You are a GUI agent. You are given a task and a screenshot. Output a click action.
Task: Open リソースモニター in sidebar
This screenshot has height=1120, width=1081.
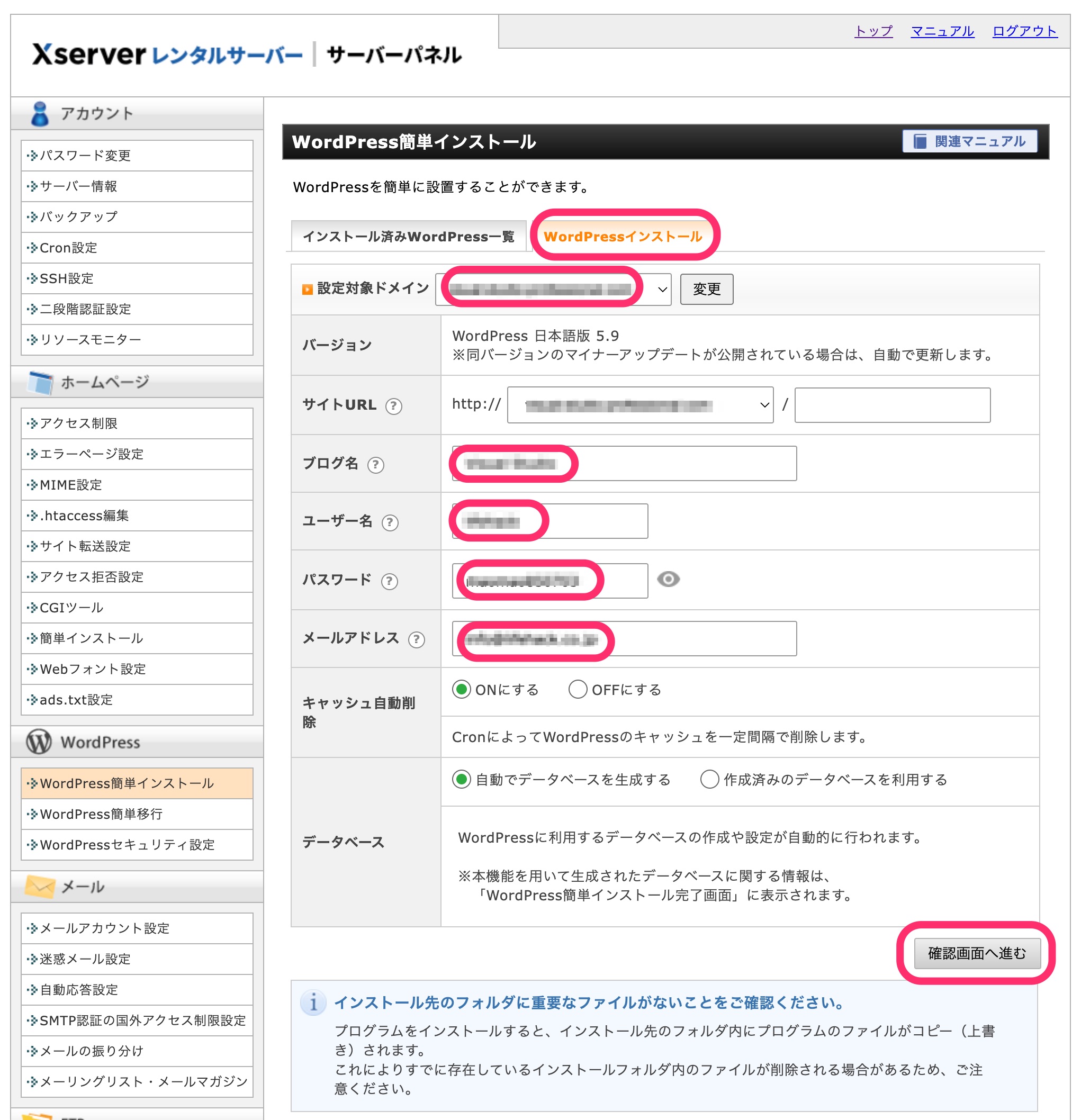click(137, 340)
